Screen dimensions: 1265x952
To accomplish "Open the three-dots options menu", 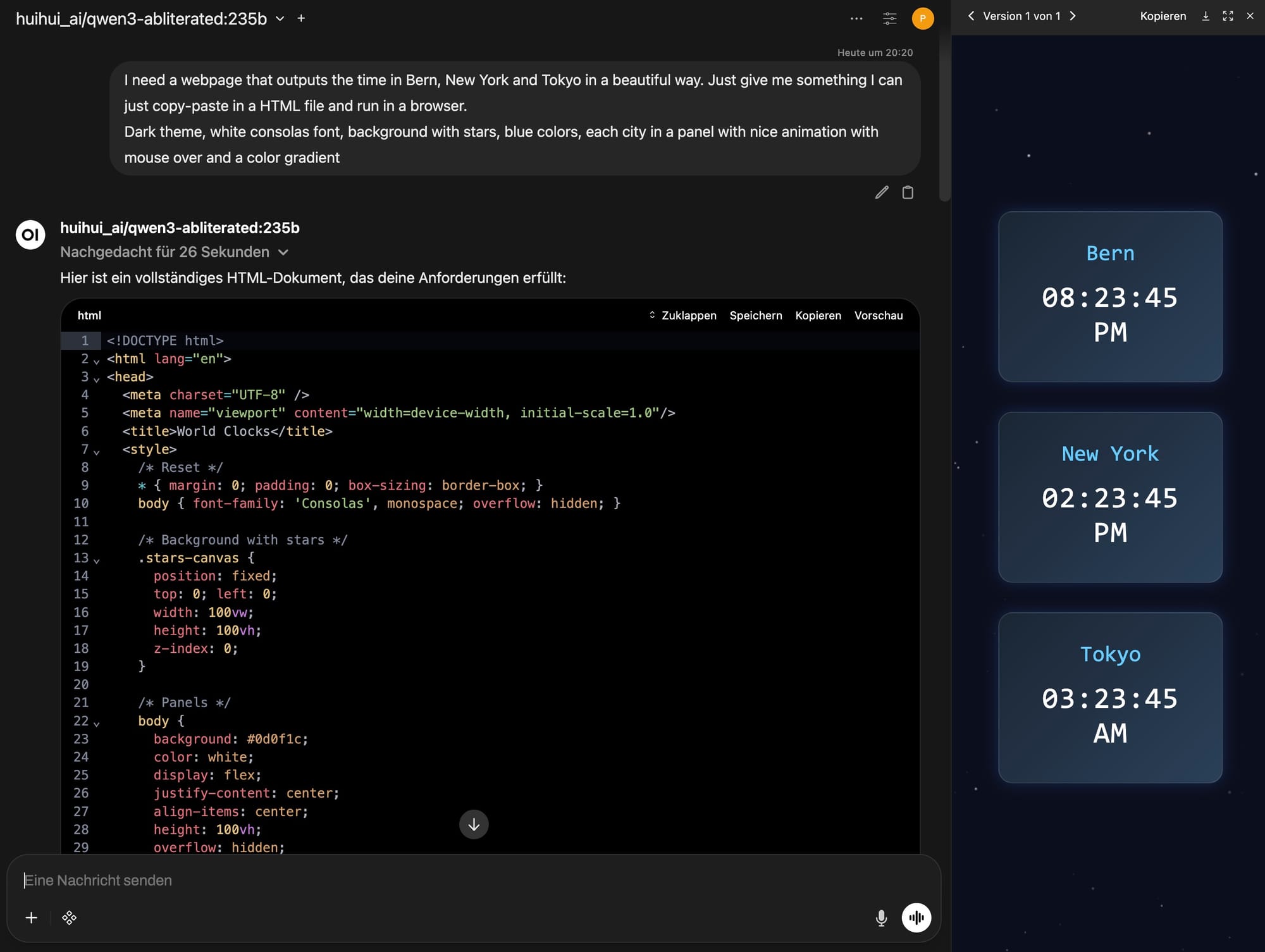I will coord(856,18).
